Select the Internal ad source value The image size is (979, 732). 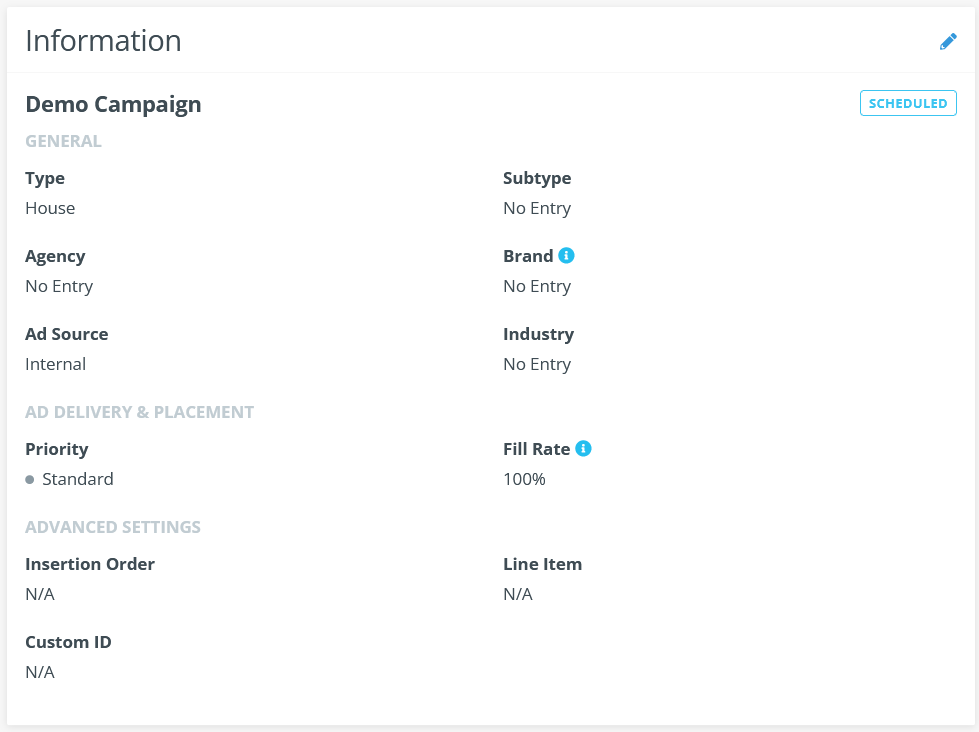point(56,364)
